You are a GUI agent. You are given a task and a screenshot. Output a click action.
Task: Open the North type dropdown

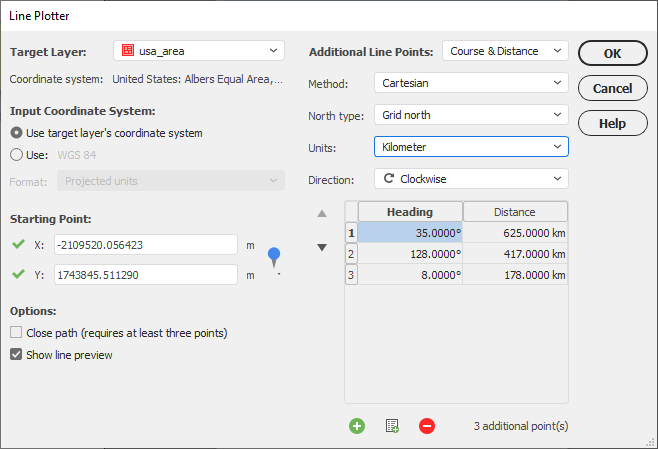pos(471,115)
